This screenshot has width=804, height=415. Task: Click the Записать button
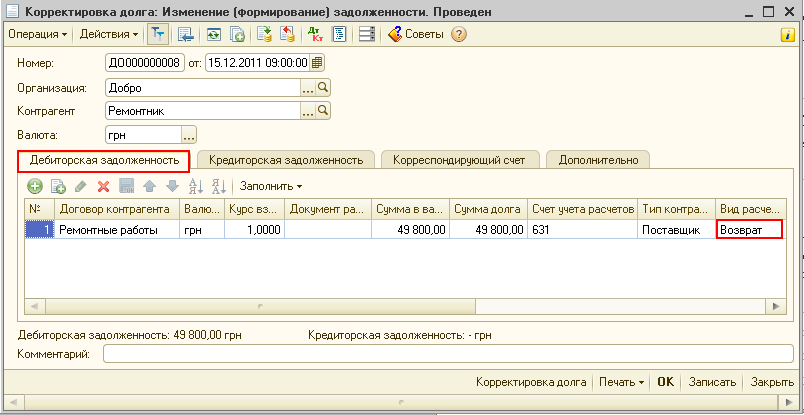[712, 382]
